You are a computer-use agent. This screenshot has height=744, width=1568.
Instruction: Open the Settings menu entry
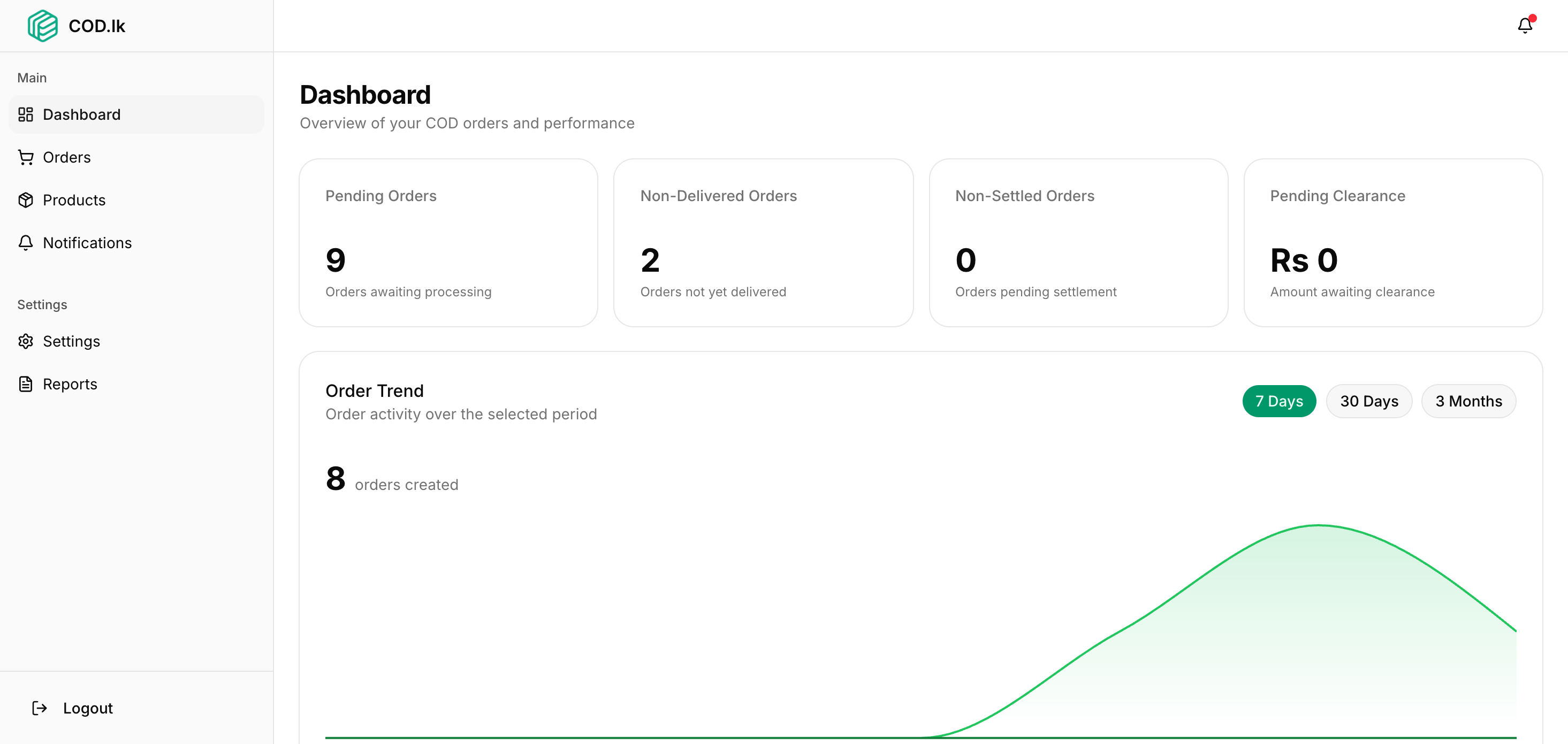[x=71, y=341]
